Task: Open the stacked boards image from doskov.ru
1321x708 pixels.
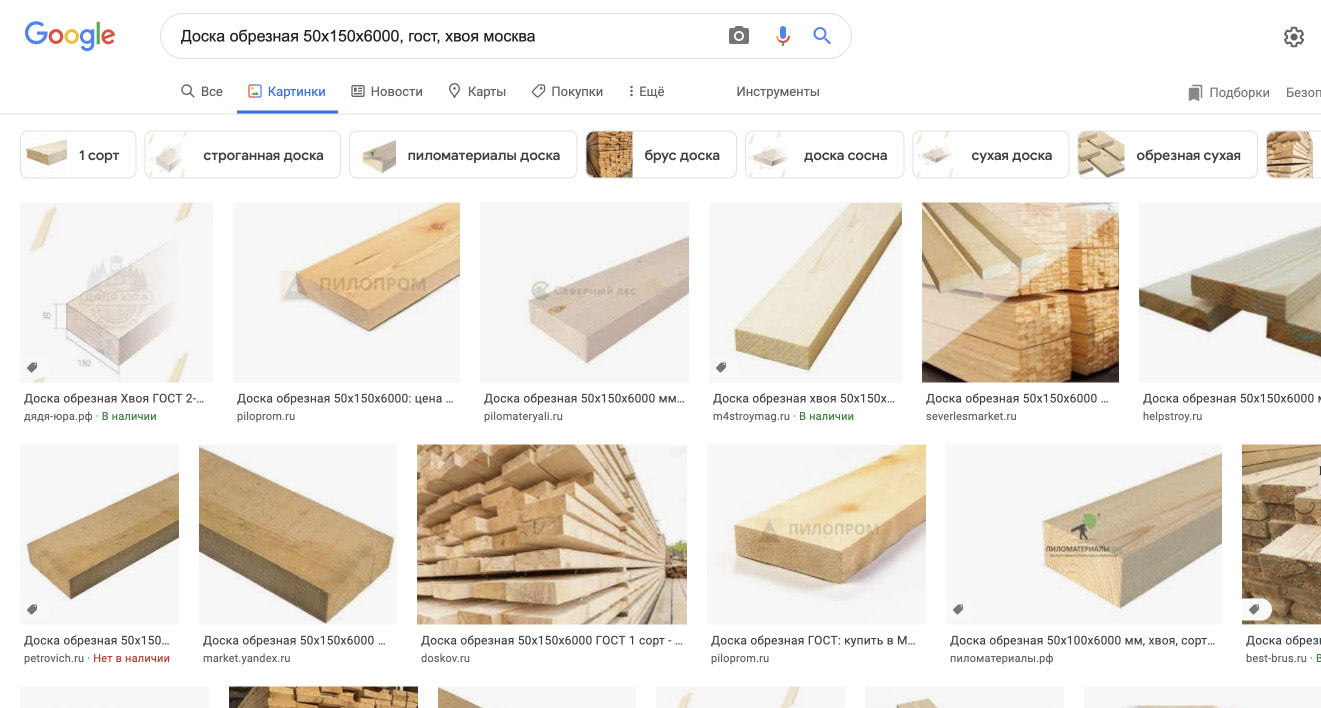Action: [552, 534]
